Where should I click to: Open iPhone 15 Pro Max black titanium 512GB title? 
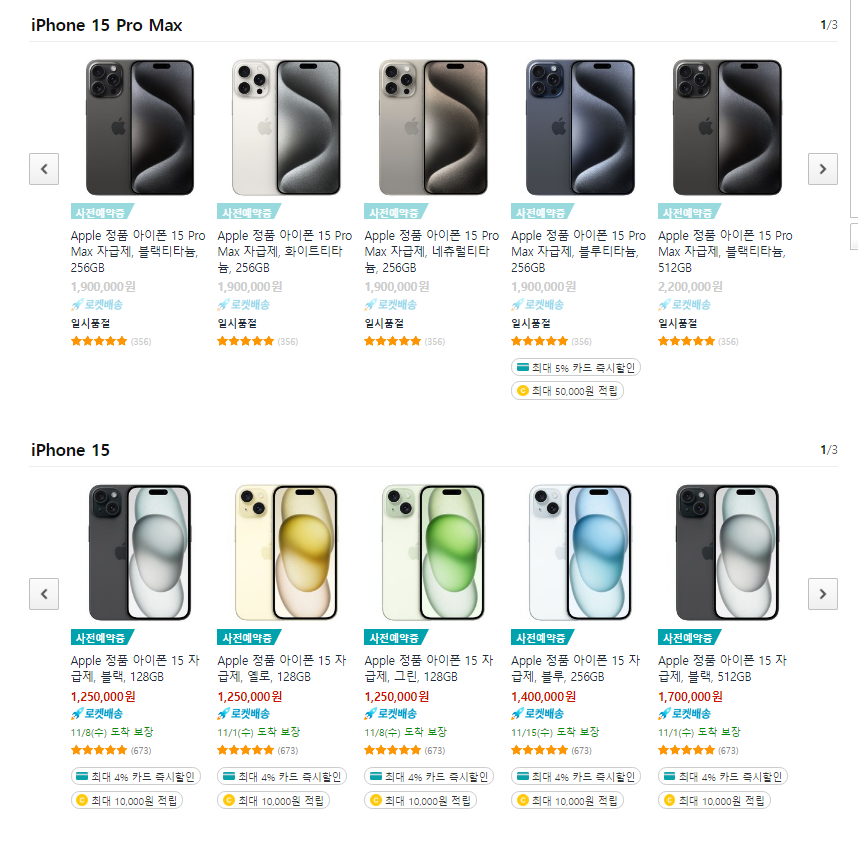(x=725, y=251)
